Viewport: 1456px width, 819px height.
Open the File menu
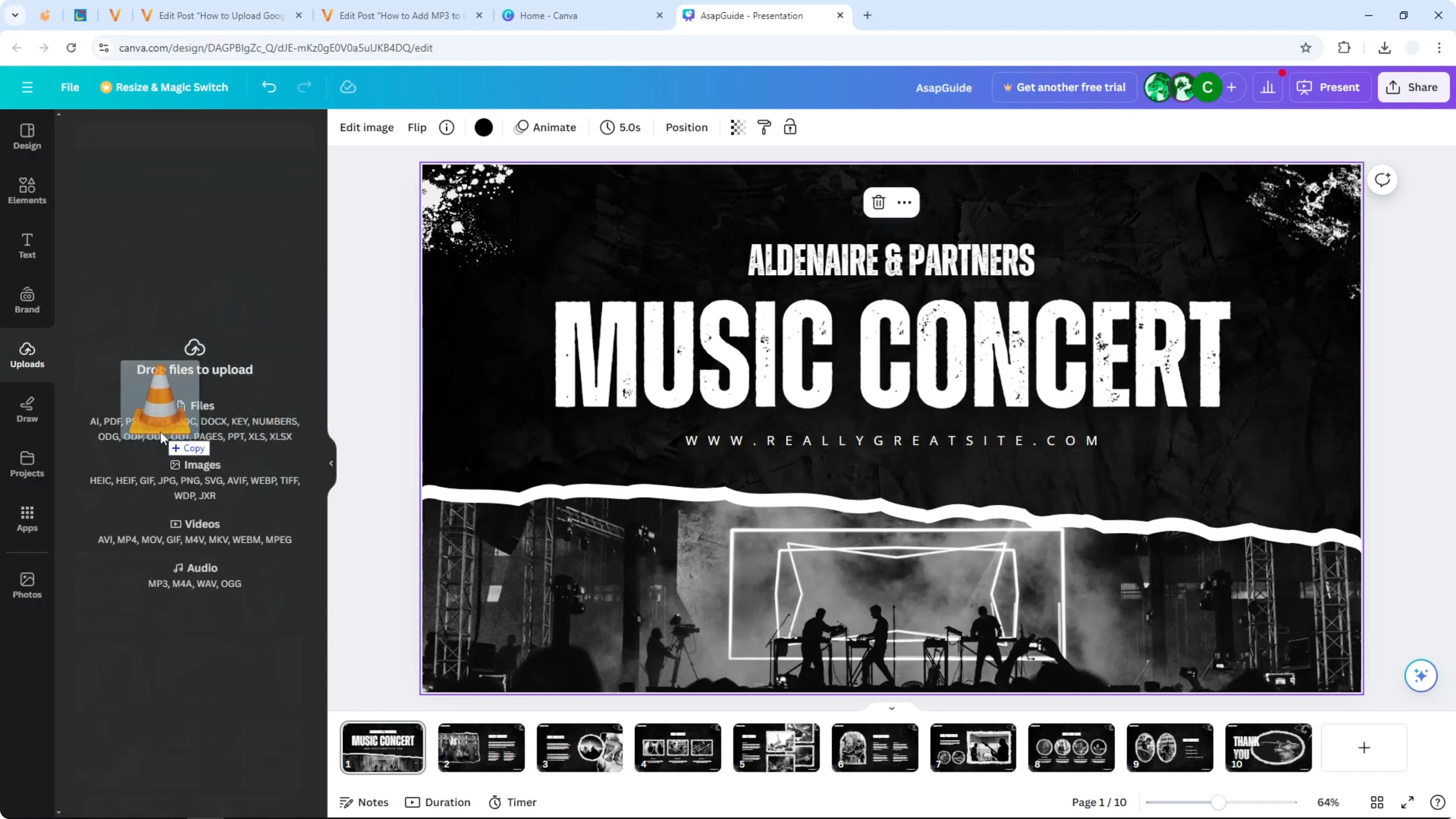tap(70, 87)
